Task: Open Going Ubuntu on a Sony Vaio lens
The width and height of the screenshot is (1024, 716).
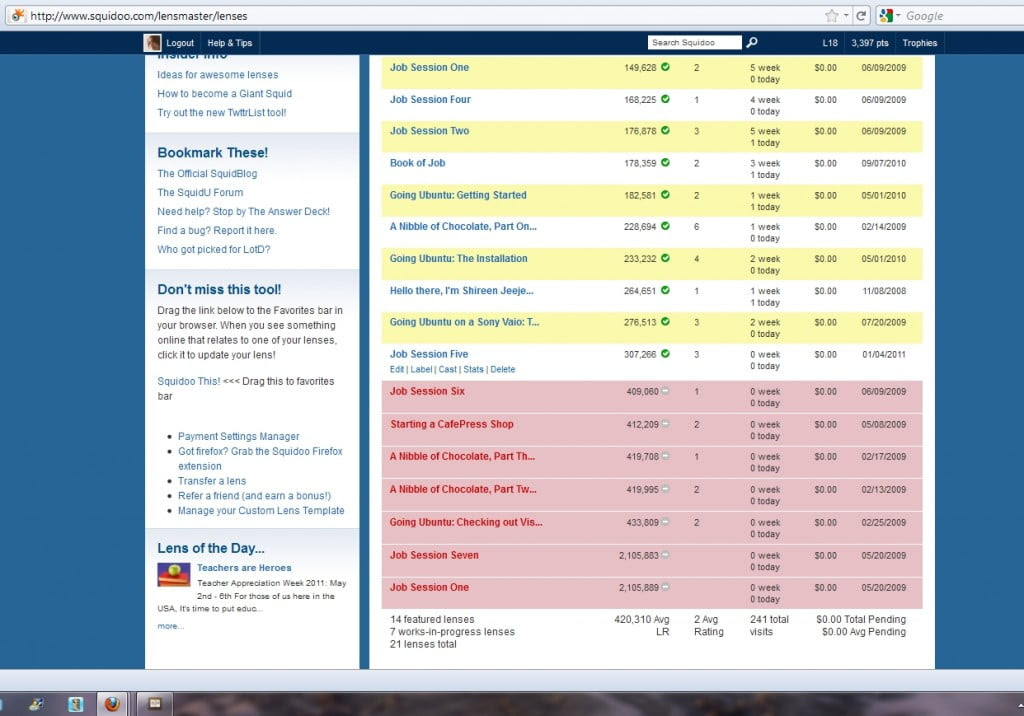Action: pyautogui.click(x=464, y=322)
